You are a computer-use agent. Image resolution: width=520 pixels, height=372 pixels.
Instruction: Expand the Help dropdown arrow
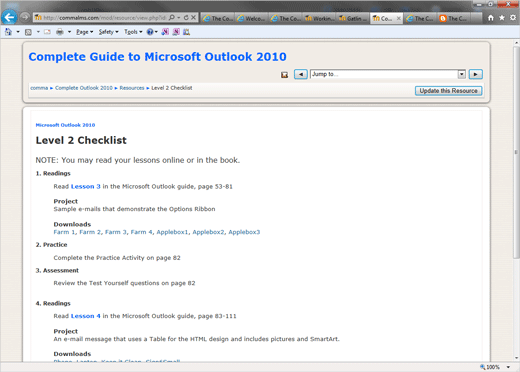click(156, 32)
